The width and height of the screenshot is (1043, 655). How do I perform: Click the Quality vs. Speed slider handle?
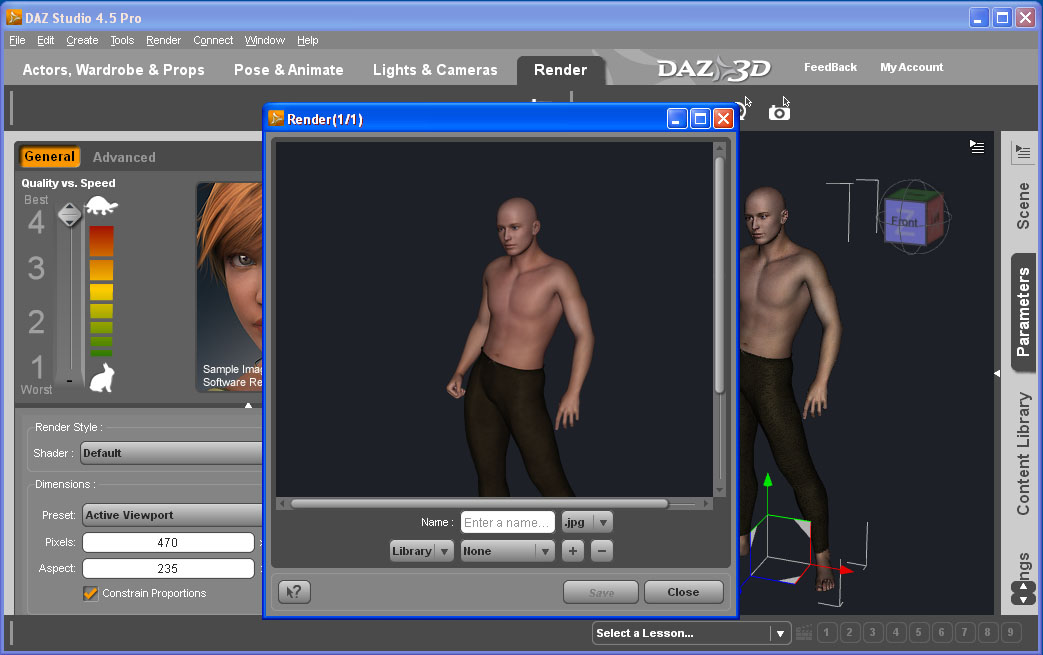pos(69,214)
